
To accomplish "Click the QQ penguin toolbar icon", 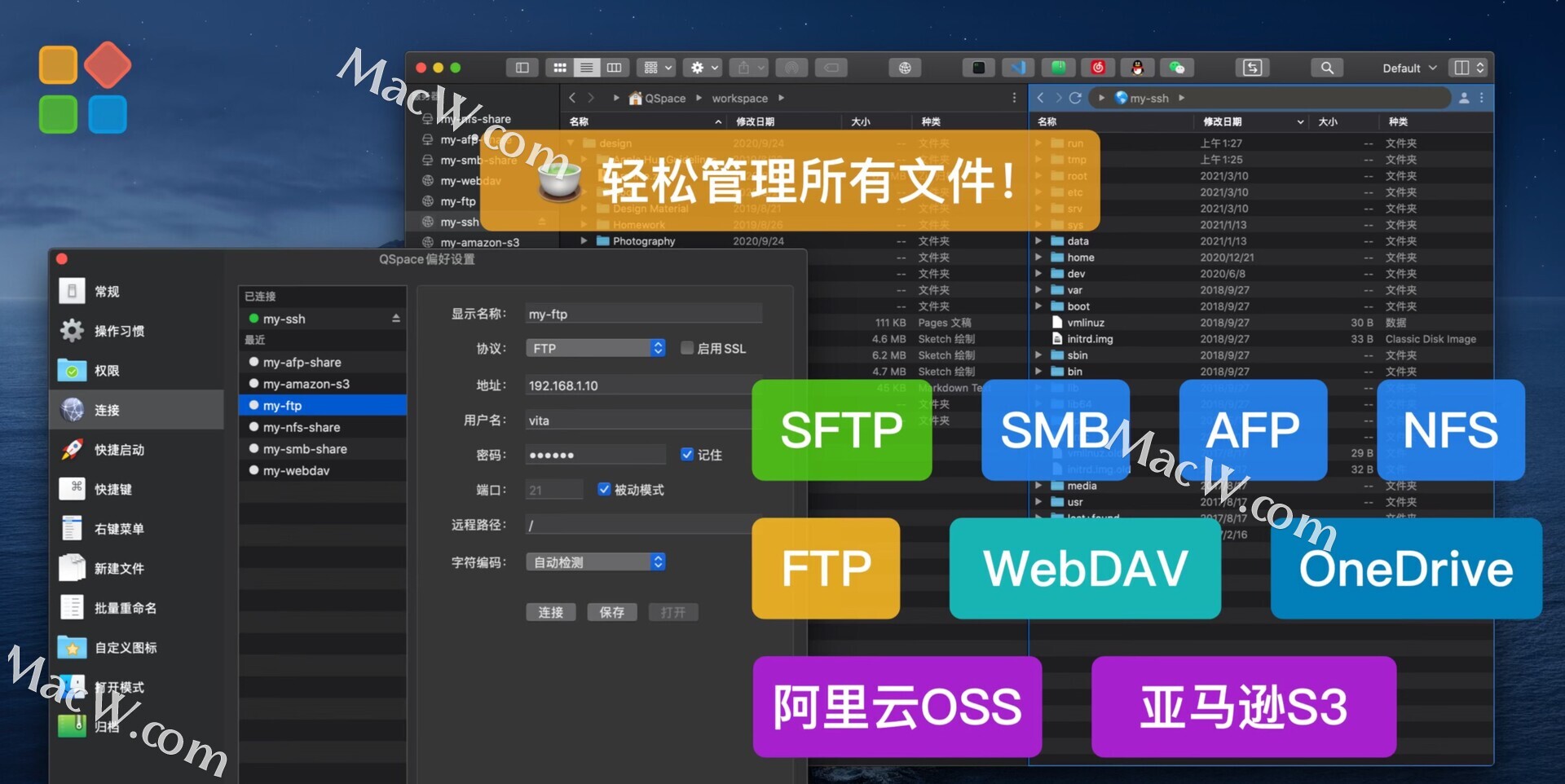I will pos(1138,68).
